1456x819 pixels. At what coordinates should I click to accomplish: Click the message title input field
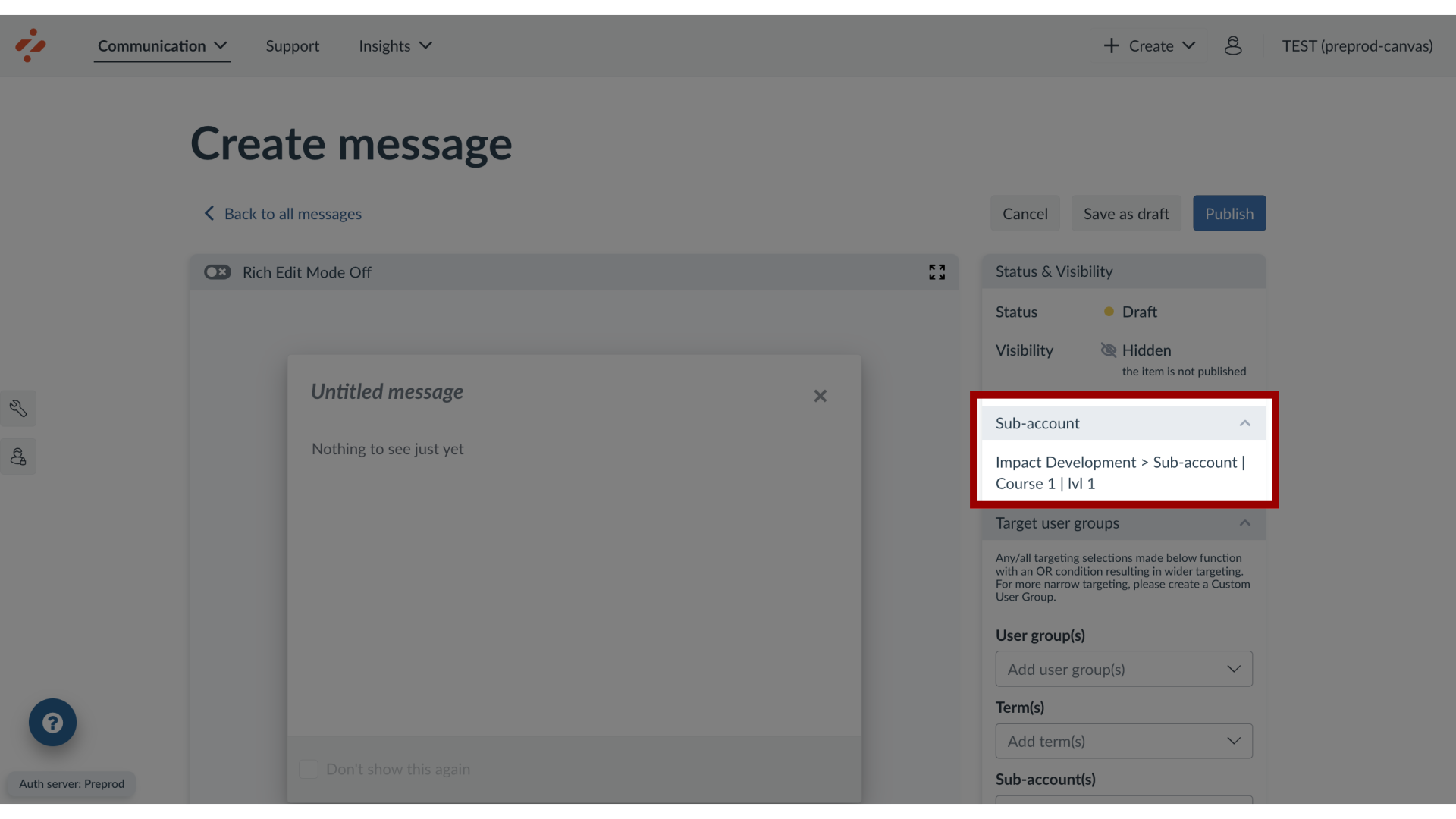click(x=386, y=391)
